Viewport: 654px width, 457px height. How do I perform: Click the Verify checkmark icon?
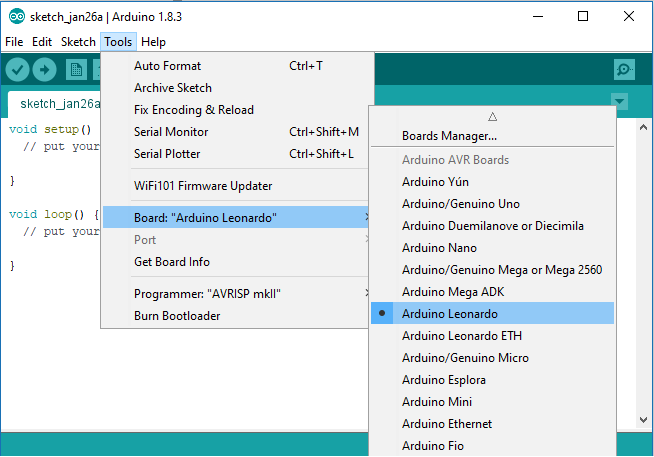(17, 69)
